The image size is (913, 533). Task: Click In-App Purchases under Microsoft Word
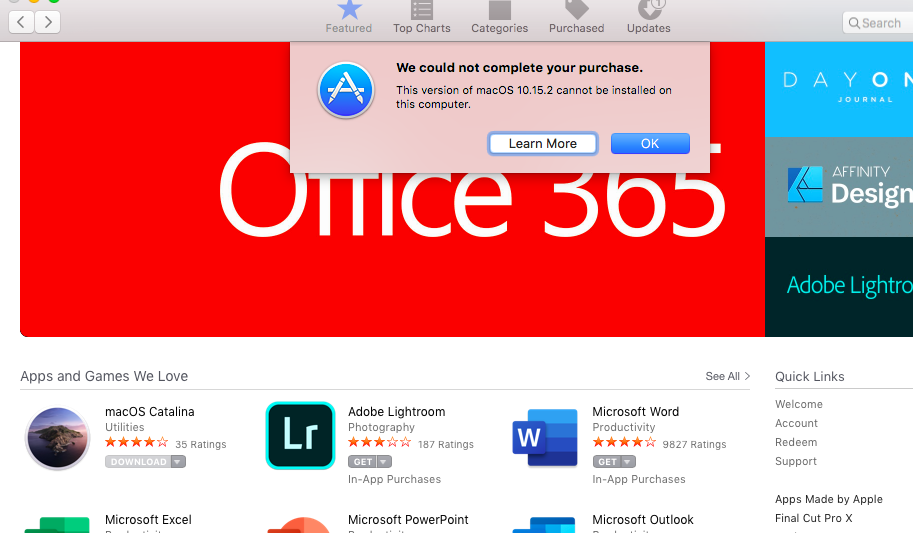pos(639,479)
